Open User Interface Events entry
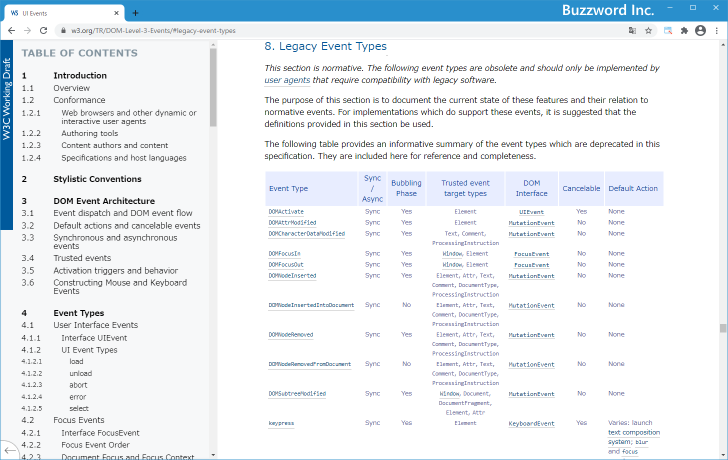The image size is (728, 460). point(96,325)
